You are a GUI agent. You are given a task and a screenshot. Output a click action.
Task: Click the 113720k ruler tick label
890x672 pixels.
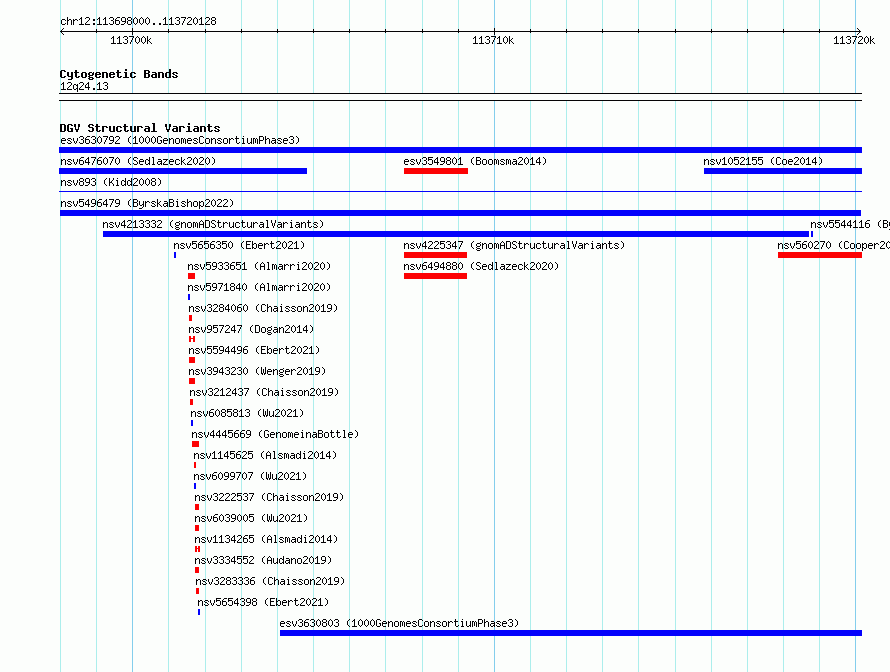click(854, 40)
